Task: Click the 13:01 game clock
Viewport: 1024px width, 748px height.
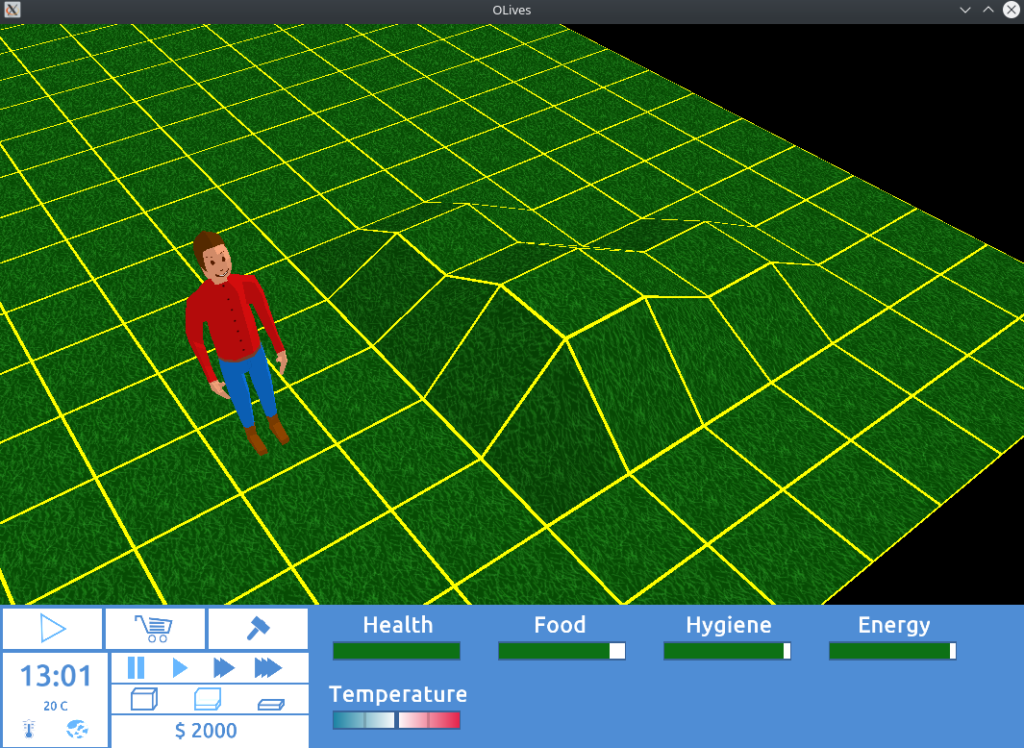Action: point(56,676)
